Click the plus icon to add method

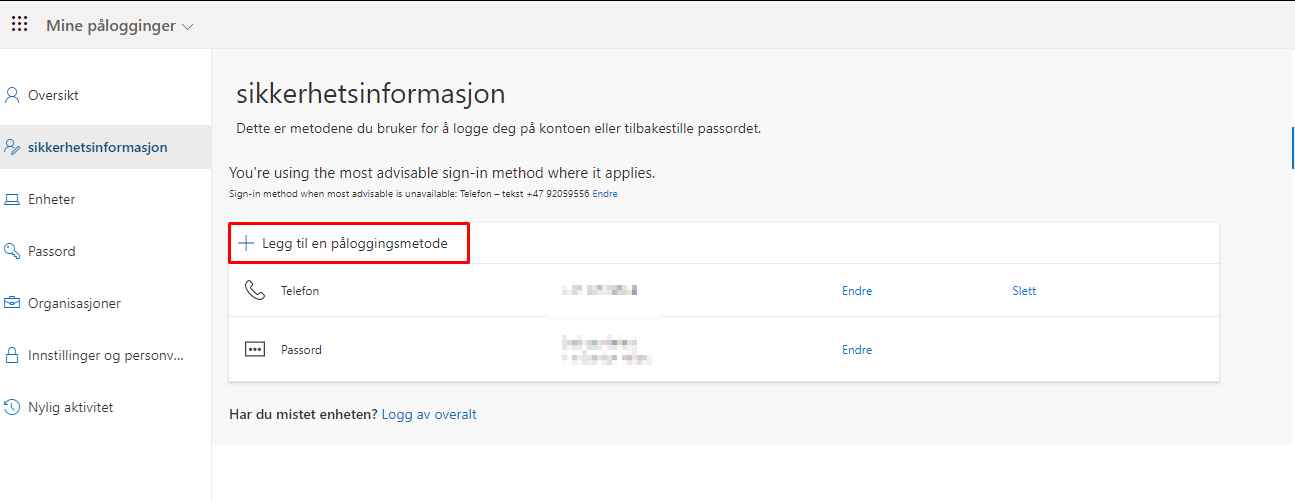[x=246, y=243]
